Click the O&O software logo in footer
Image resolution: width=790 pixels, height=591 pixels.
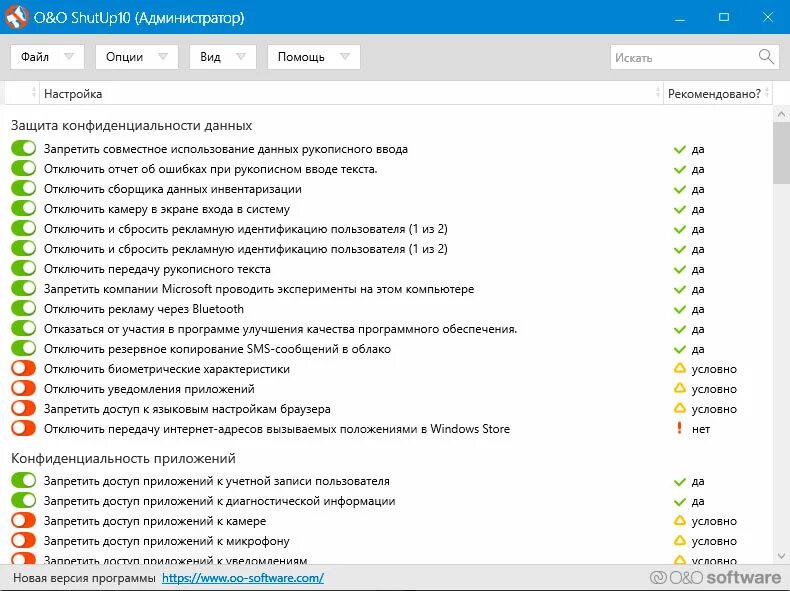[715, 578]
